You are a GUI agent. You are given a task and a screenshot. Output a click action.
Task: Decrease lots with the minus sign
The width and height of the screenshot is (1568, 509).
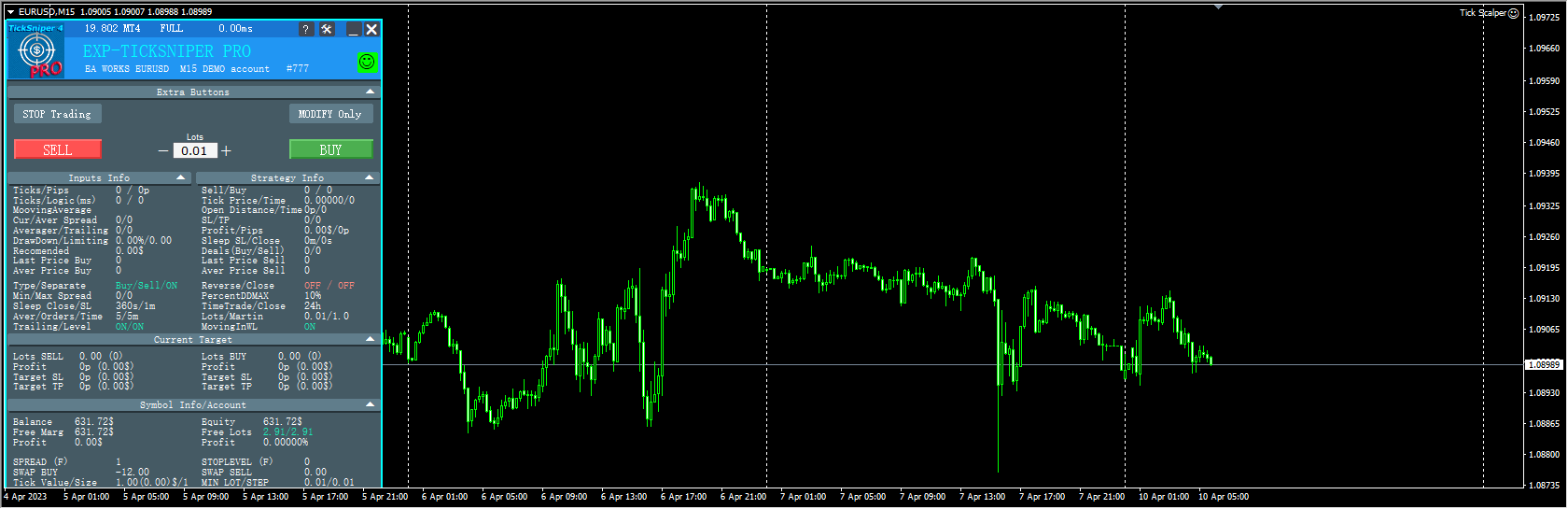coord(163,151)
